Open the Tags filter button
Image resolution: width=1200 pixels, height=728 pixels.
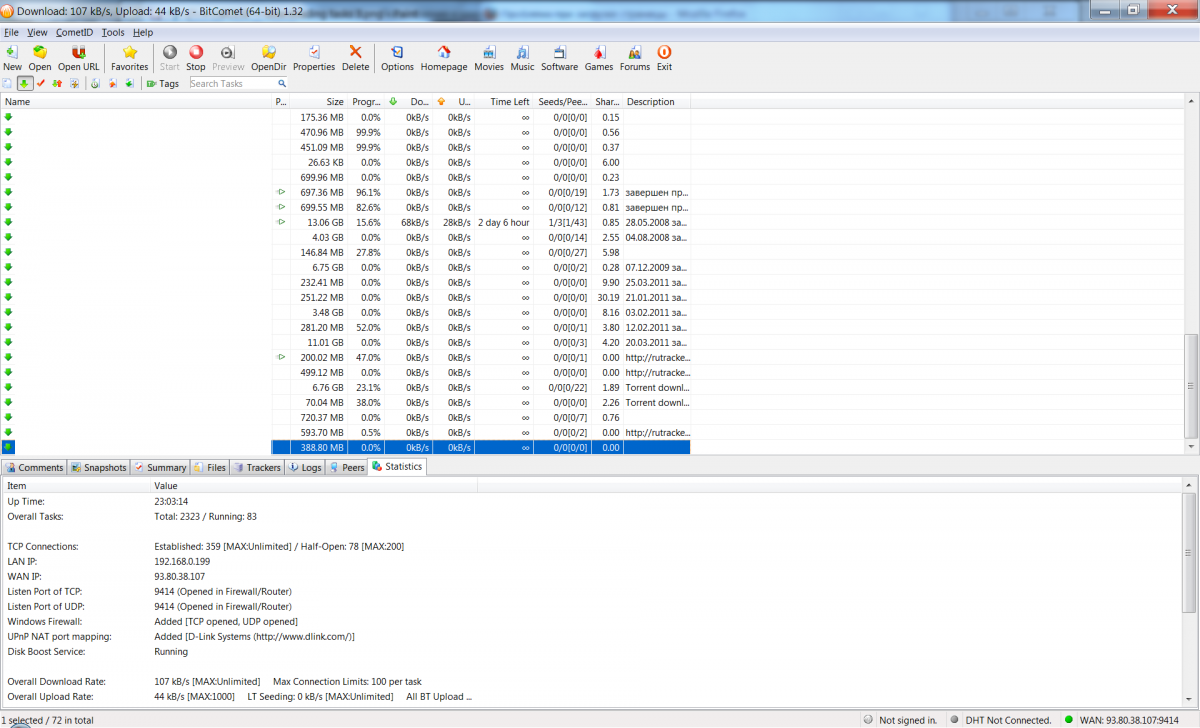click(x=163, y=84)
